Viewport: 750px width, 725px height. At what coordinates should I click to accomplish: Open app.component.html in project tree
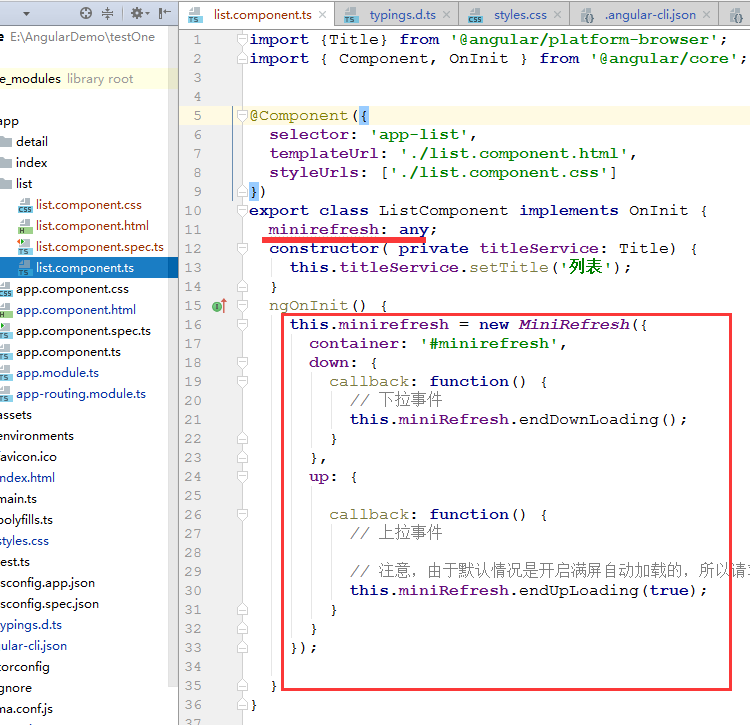[x=76, y=310]
